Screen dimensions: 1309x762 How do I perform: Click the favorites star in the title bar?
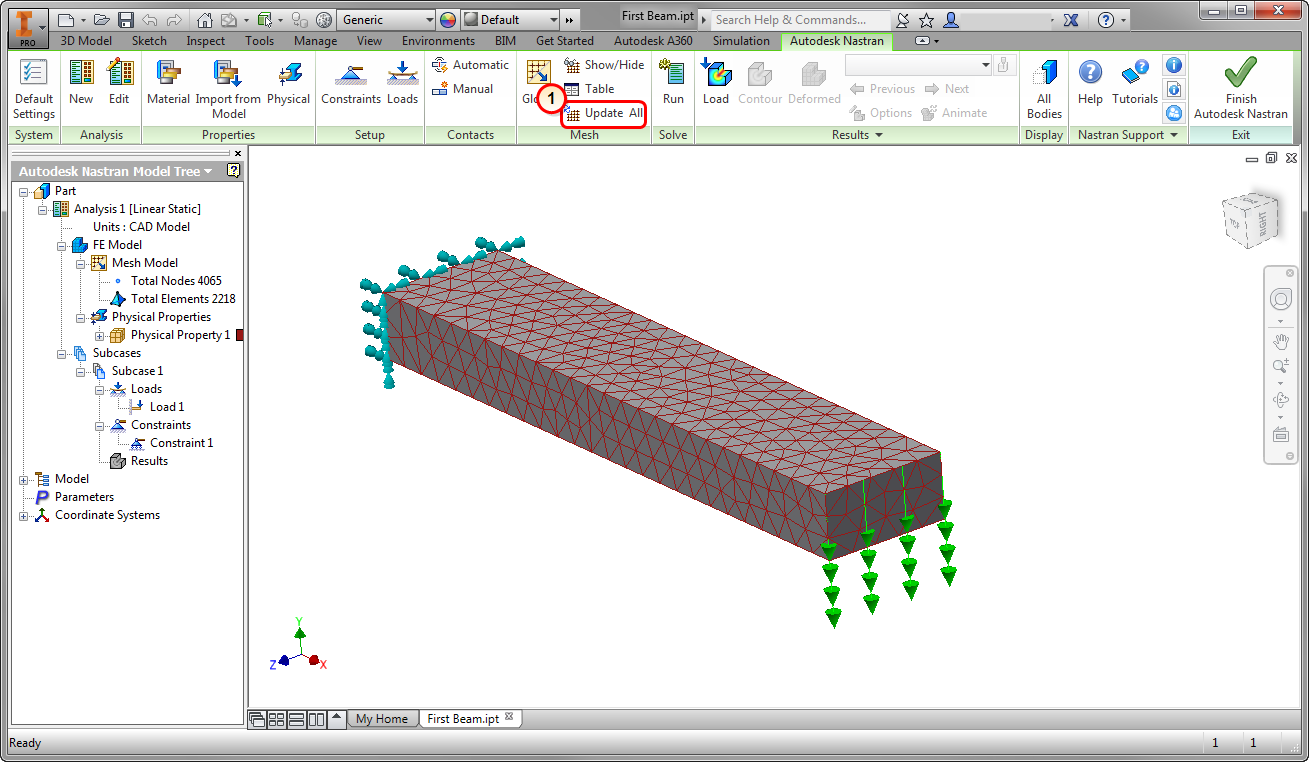click(927, 20)
